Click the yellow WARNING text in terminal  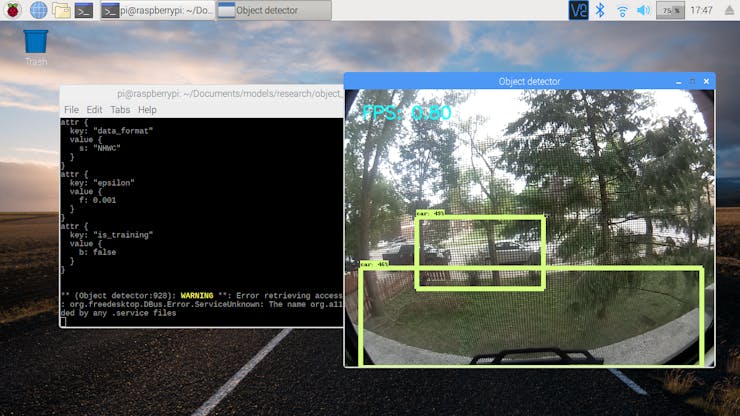coord(197,296)
